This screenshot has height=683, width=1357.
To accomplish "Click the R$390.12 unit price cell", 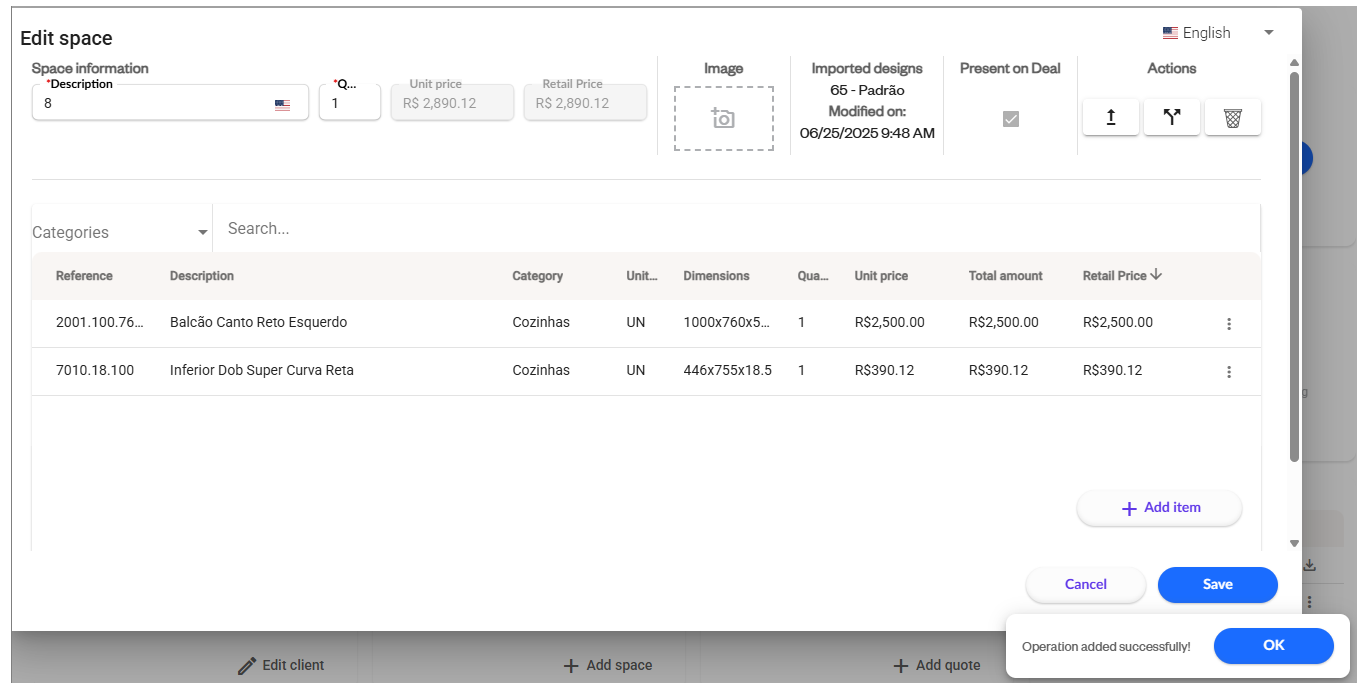I will click(x=885, y=370).
